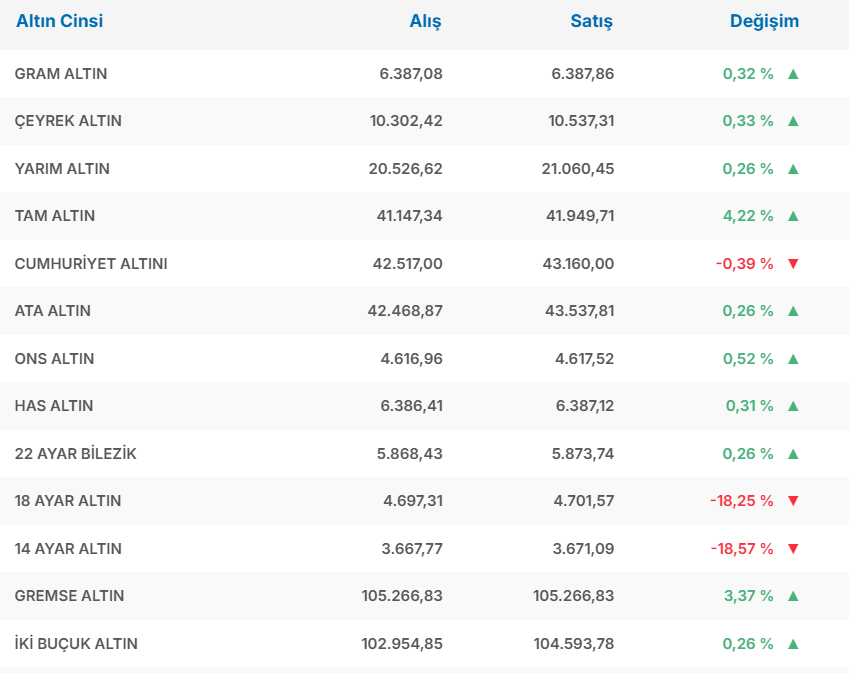
Task: Open the ATA ALTIN details
Action: pyautogui.click(x=53, y=311)
